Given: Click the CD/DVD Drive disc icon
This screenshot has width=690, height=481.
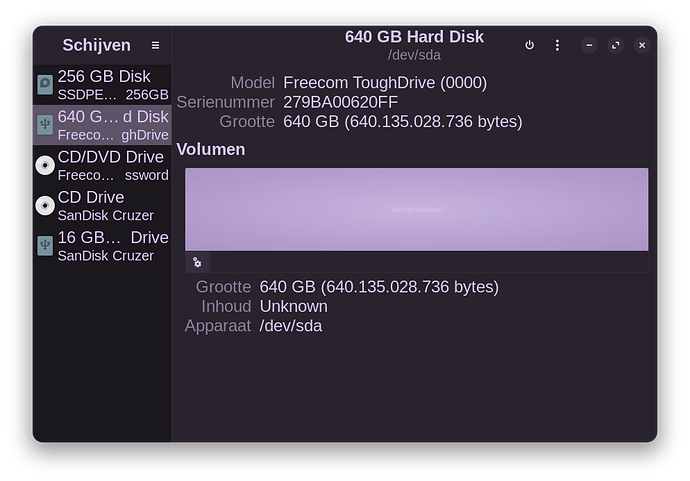Looking at the screenshot, I should 45,166.
